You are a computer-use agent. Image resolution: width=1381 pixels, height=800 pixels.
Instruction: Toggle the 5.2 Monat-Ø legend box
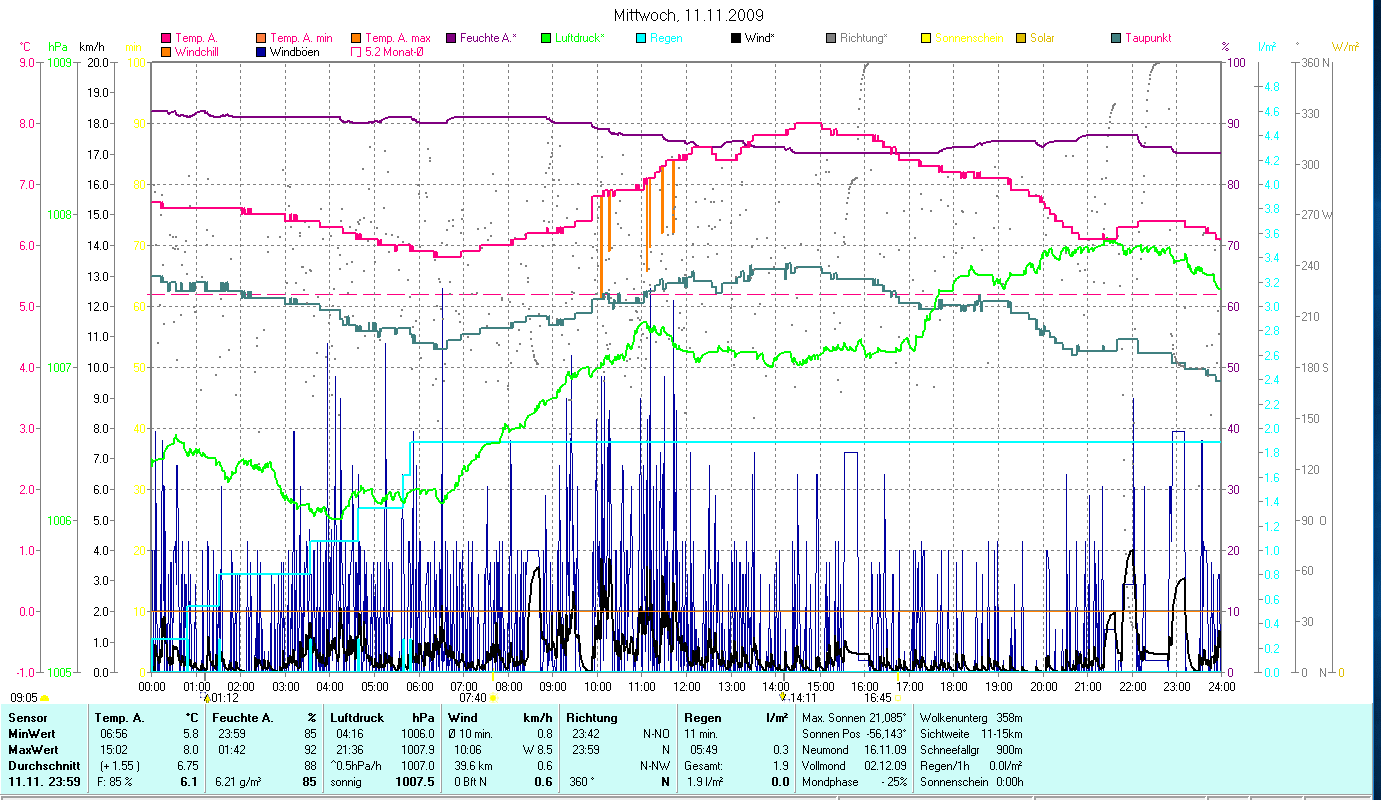click(x=357, y=51)
